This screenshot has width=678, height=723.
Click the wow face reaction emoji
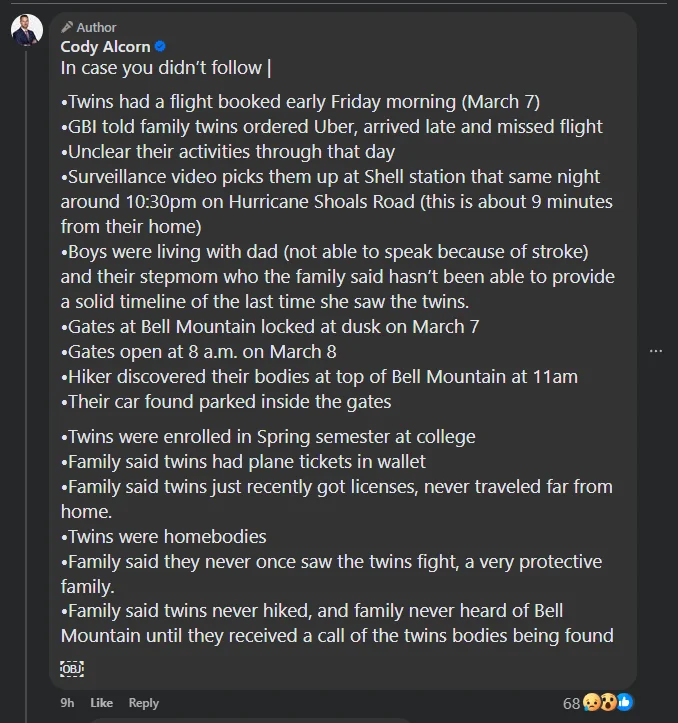click(x=608, y=702)
